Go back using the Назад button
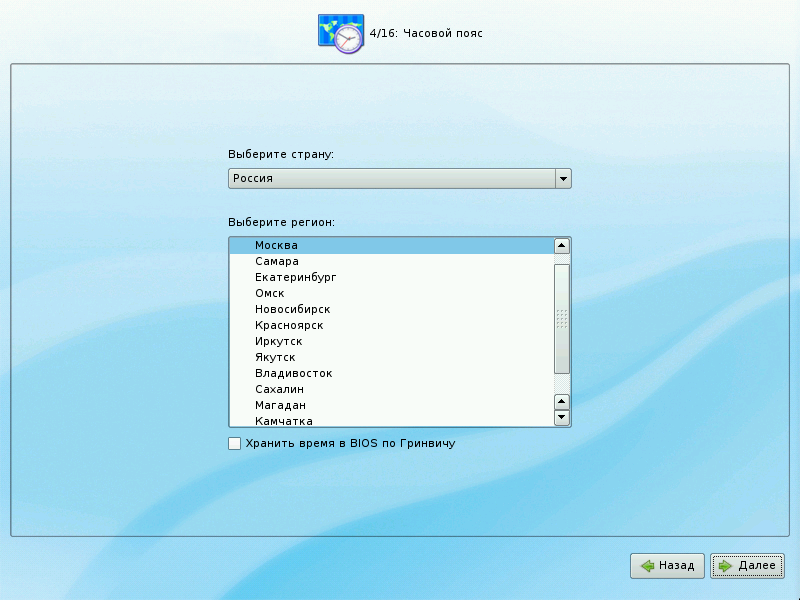The width and height of the screenshot is (800, 600). 668,566
